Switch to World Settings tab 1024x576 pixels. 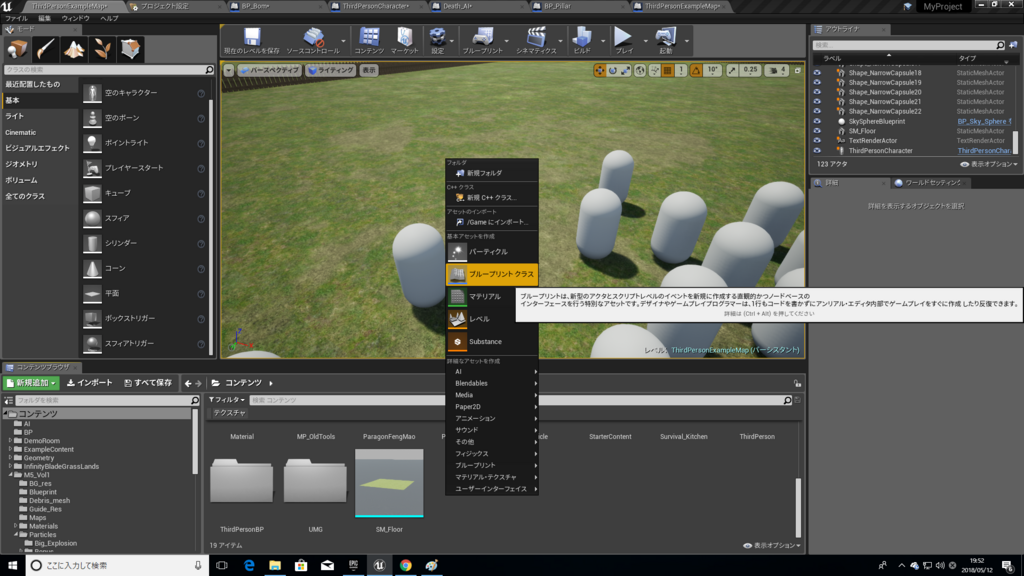pyautogui.click(x=931, y=183)
